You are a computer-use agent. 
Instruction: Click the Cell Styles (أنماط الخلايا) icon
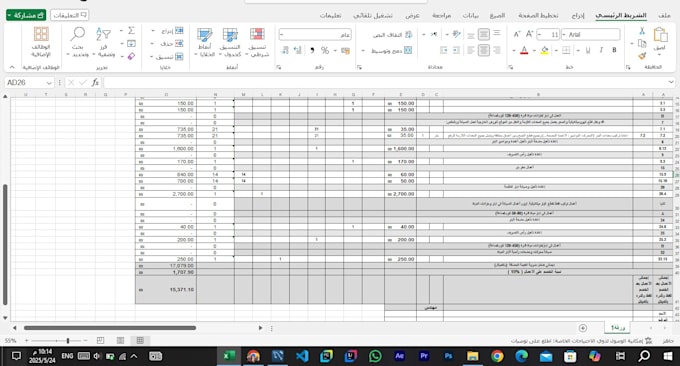[204, 34]
